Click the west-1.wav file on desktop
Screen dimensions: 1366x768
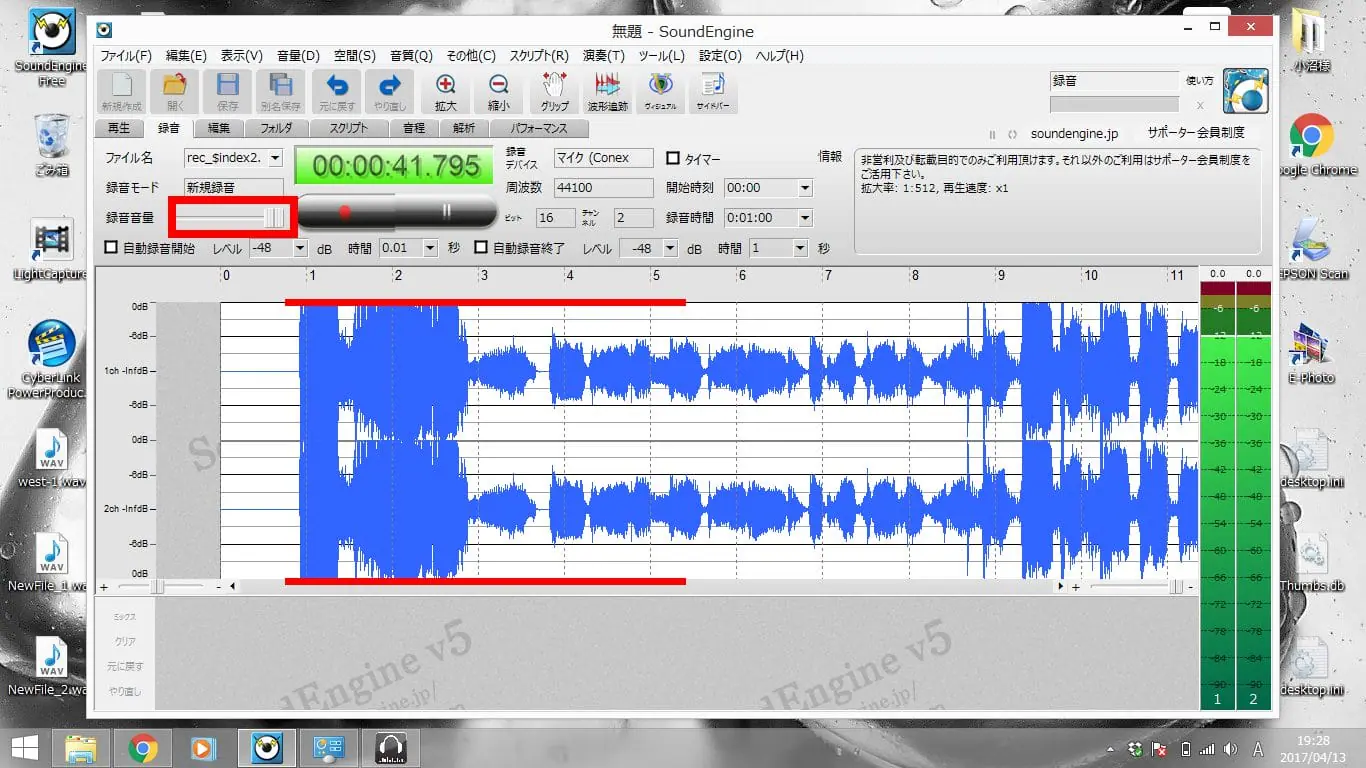pyautogui.click(x=52, y=459)
